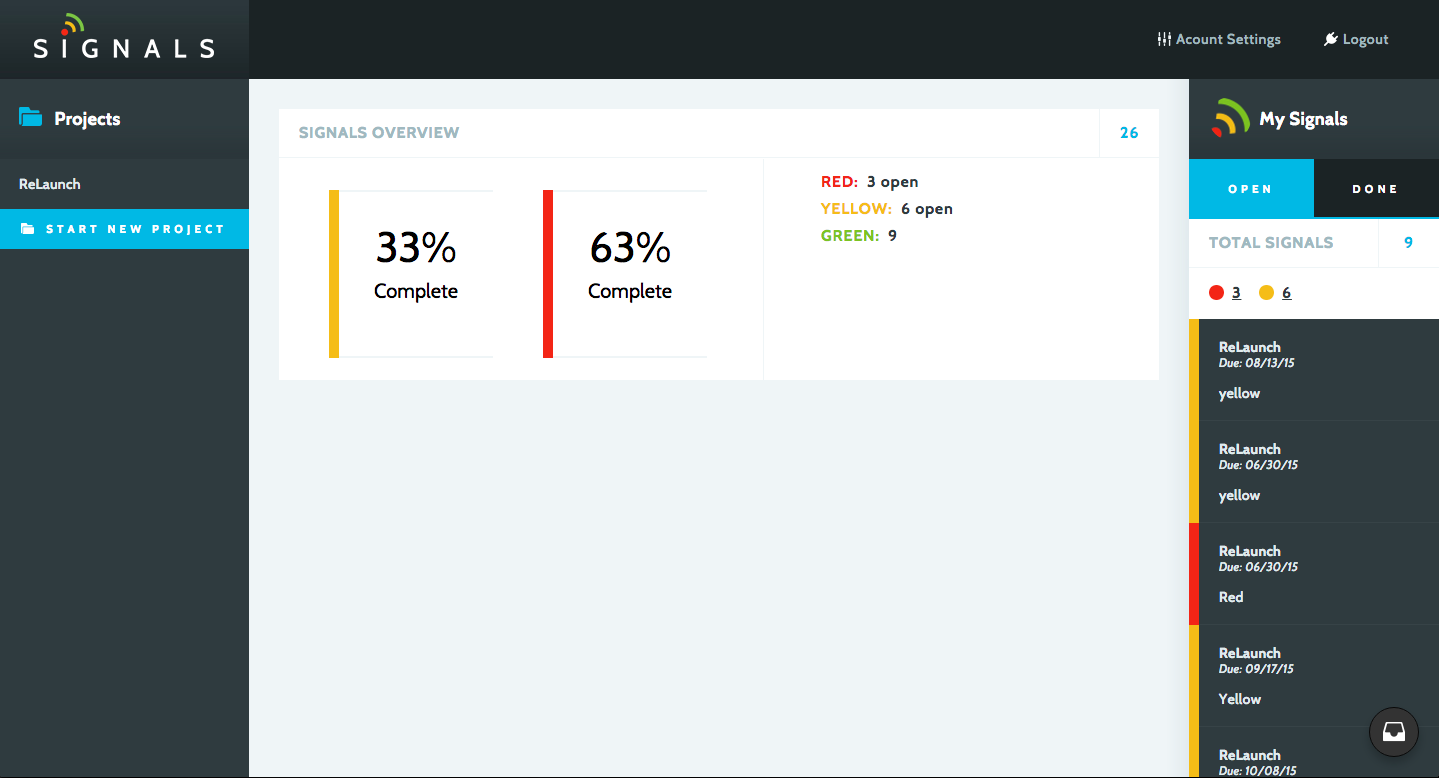Screen dimensions: 1439x778
Task: Click the Account Settings sliders icon
Action: pos(1164,39)
